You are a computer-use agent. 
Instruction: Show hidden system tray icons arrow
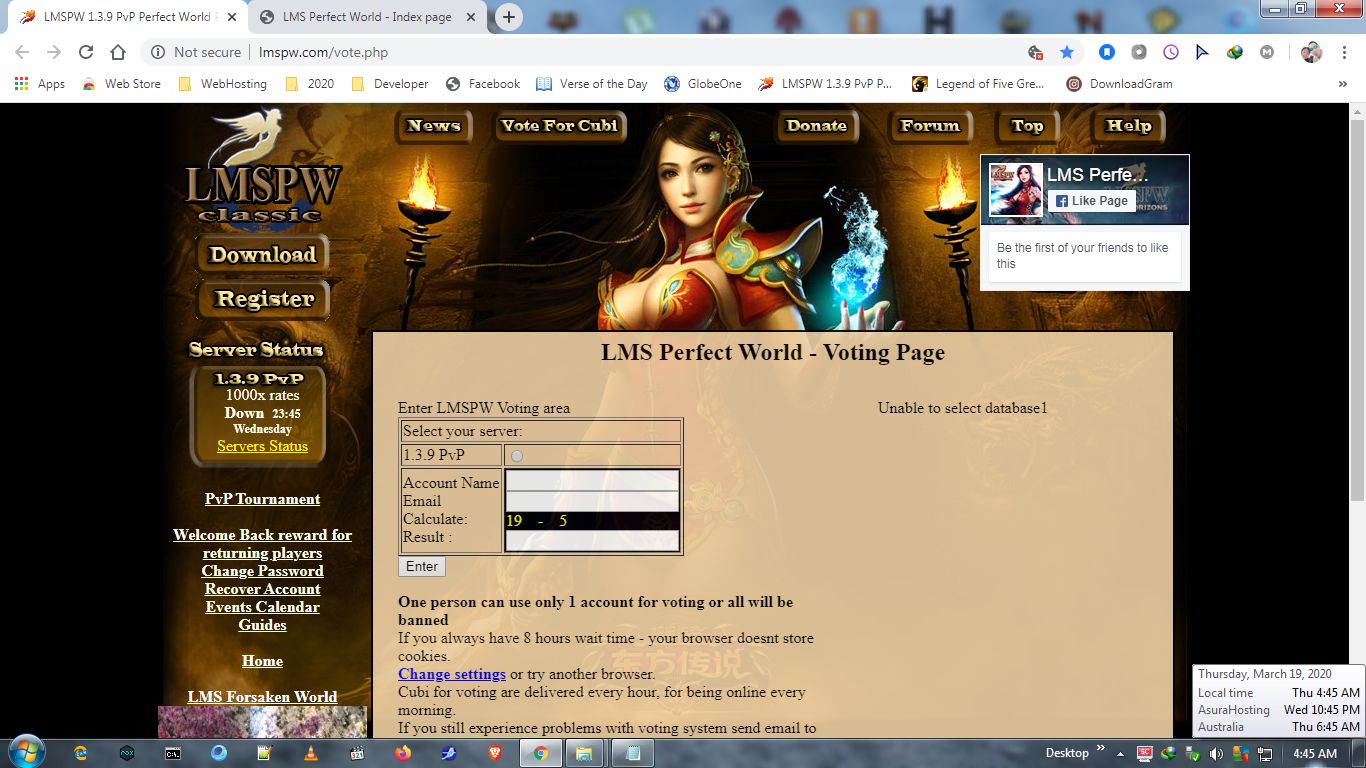click(x=1120, y=753)
